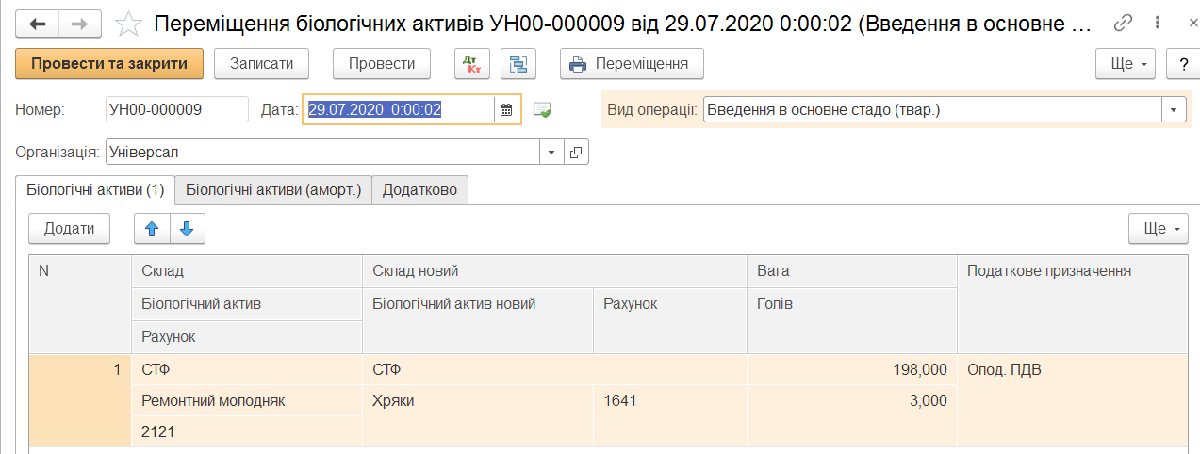Open the document structure icon
Viewport: 1200px width, 454px height.
tap(518, 64)
